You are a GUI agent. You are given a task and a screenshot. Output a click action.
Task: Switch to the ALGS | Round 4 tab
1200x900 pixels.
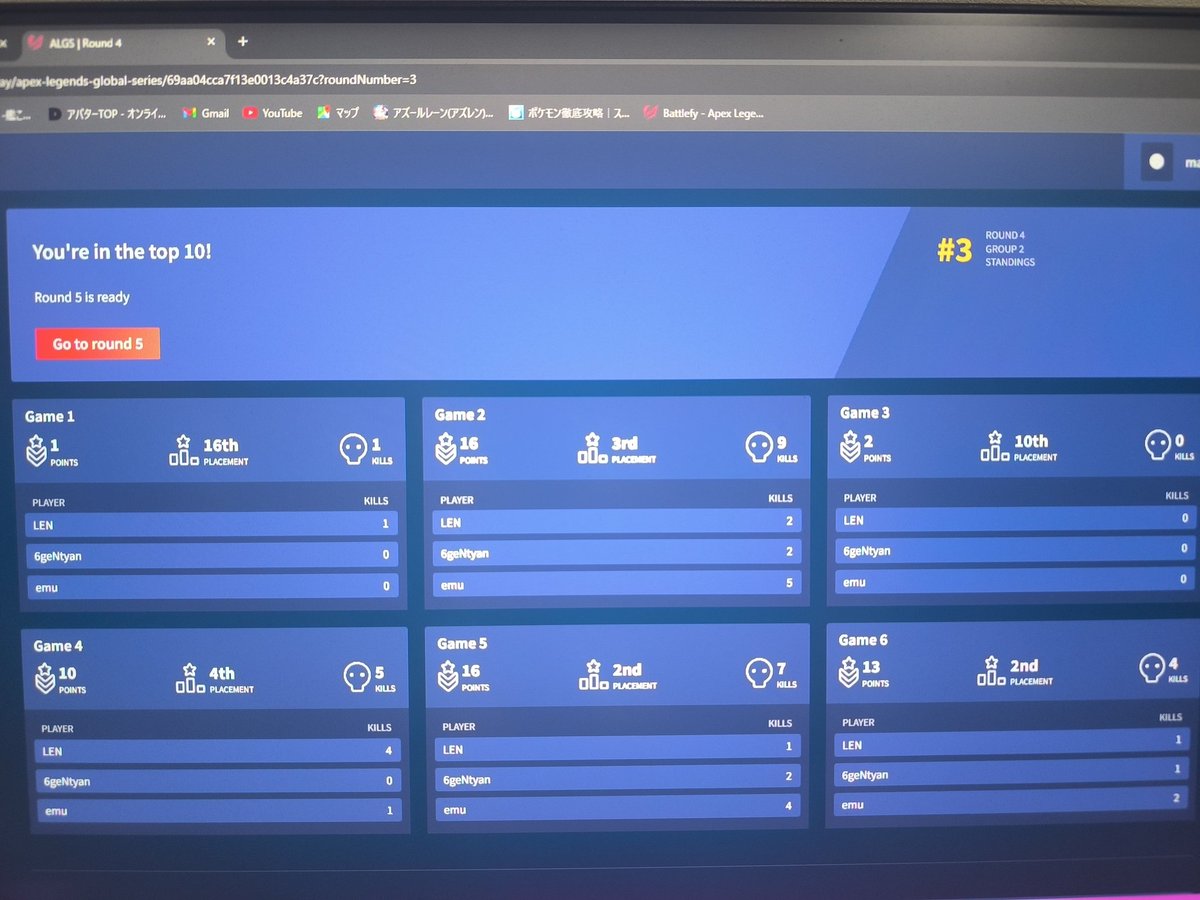coord(110,42)
